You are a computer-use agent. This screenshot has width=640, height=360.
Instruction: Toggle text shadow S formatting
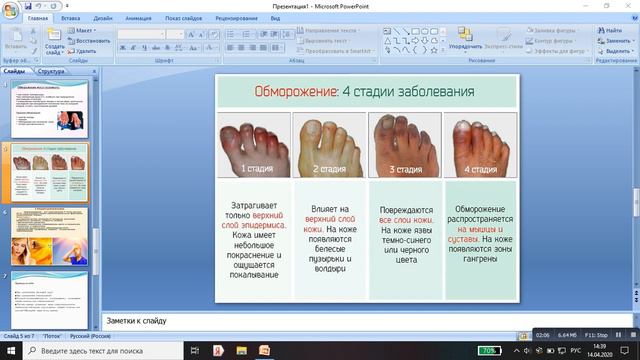(x=167, y=48)
